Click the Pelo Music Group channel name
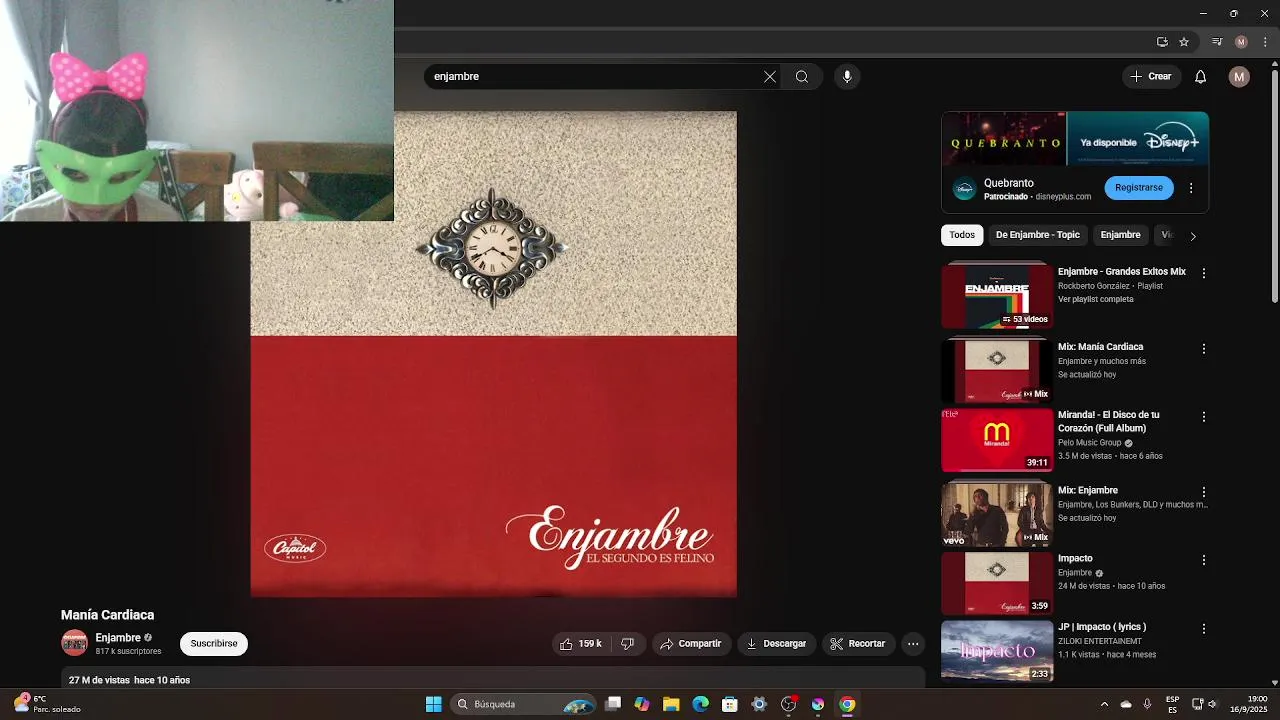This screenshot has height=720, width=1280. click(x=1089, y=443)
